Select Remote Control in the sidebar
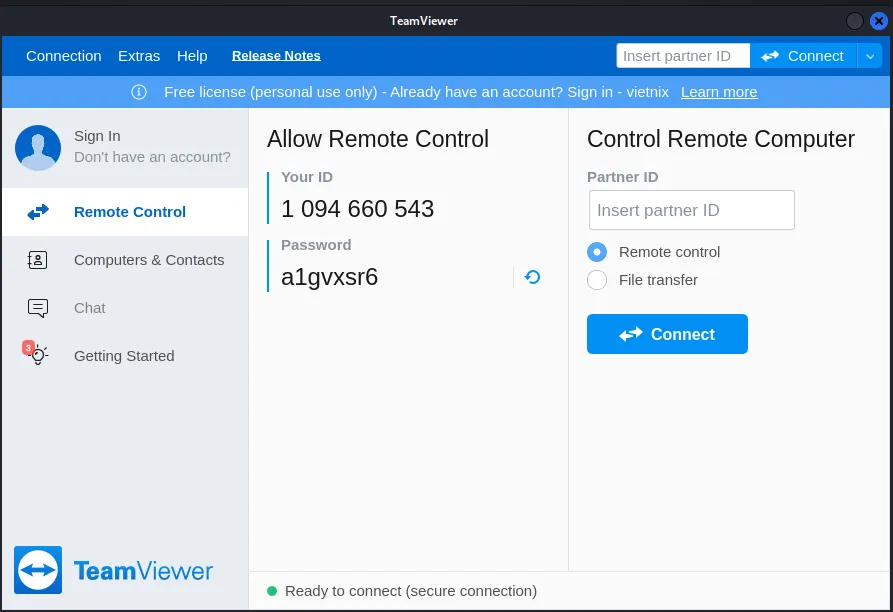Screen dimensions: 893x612 129,211
